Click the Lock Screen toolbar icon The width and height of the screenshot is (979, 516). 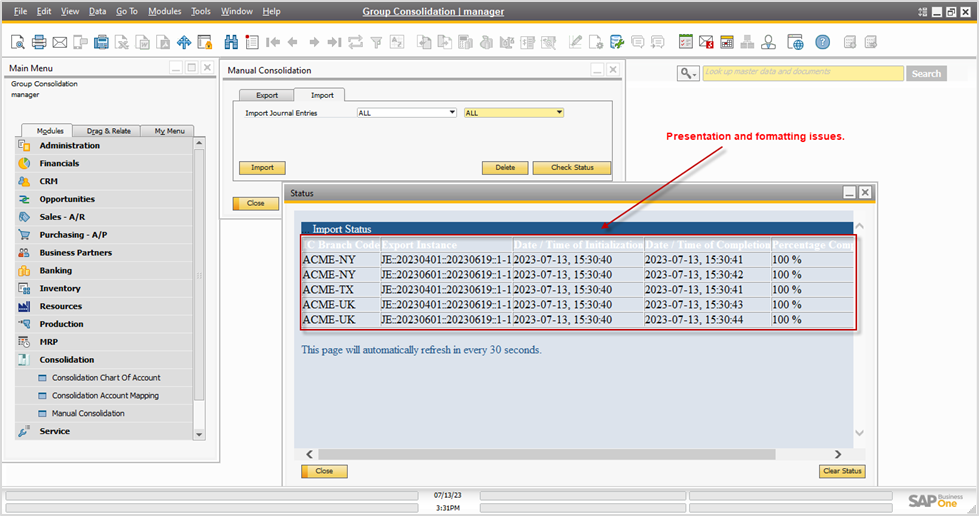pyautogui.click(x=205, y=42)
